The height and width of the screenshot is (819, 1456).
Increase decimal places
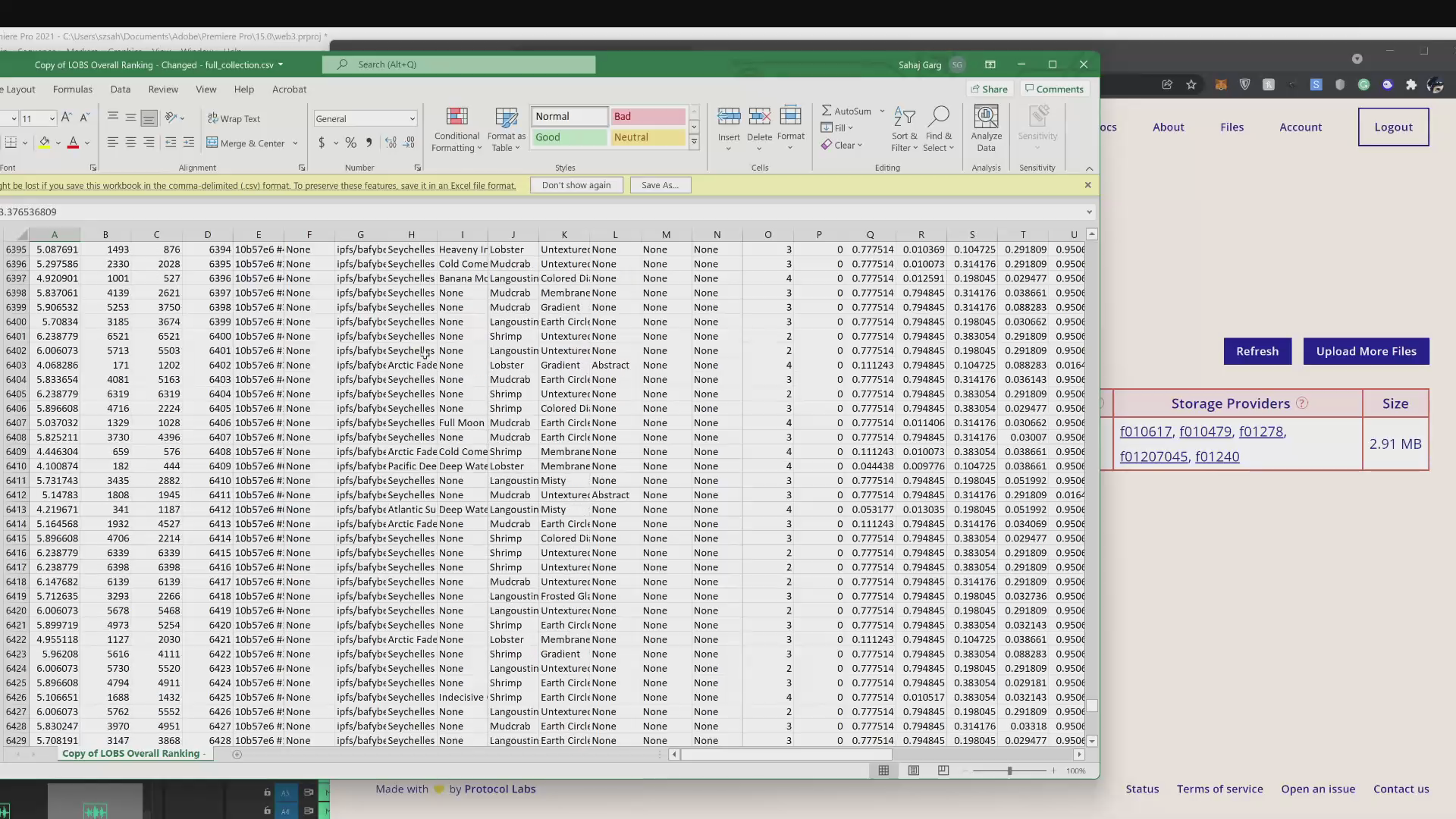391,143
